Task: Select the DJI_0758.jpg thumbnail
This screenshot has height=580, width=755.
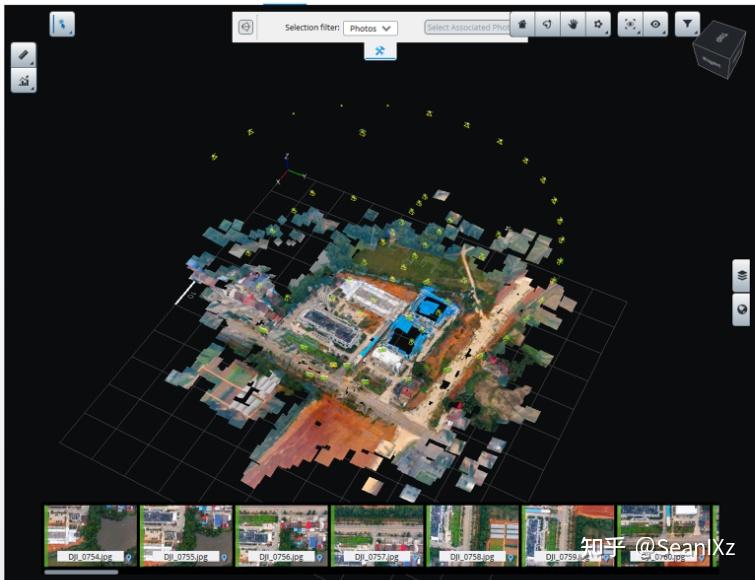Action: [472, 535]
